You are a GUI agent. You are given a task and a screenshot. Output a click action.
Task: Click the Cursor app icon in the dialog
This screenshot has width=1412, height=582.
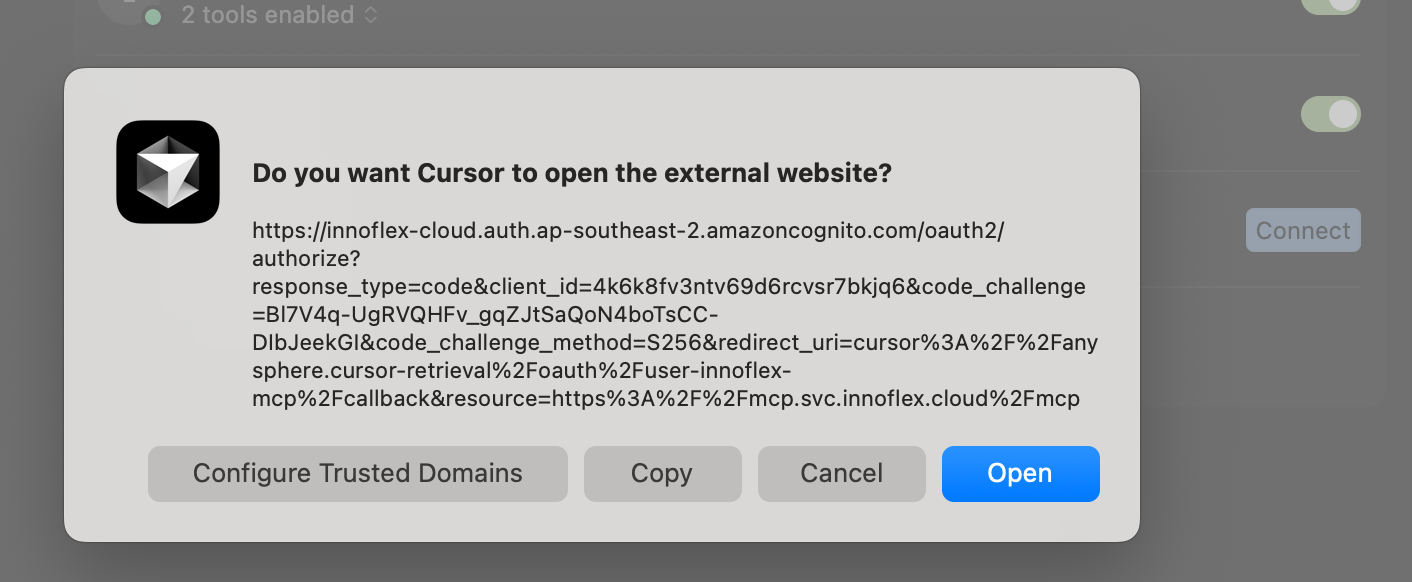click(168, 172)
